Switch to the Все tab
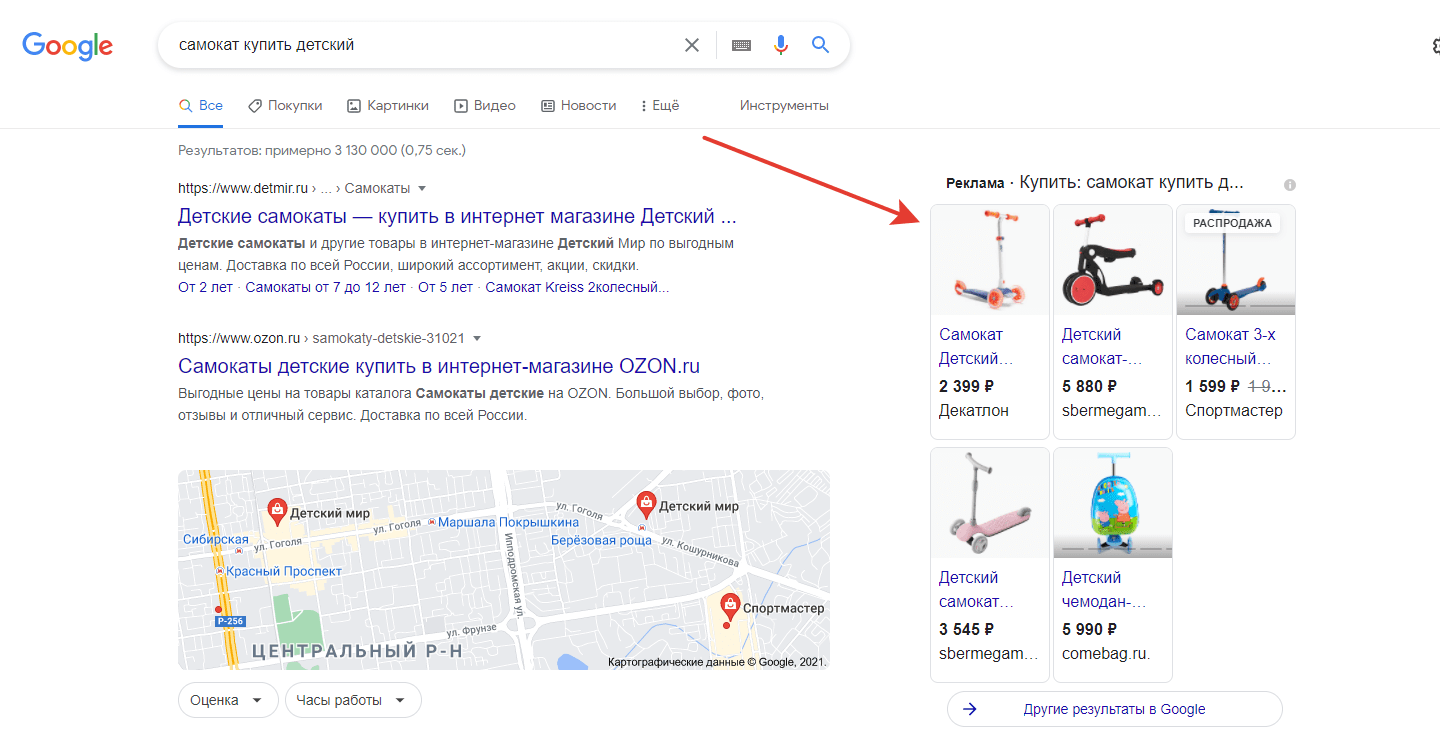The height and width of the screenshot is (729, 1440). coord(200,105)
